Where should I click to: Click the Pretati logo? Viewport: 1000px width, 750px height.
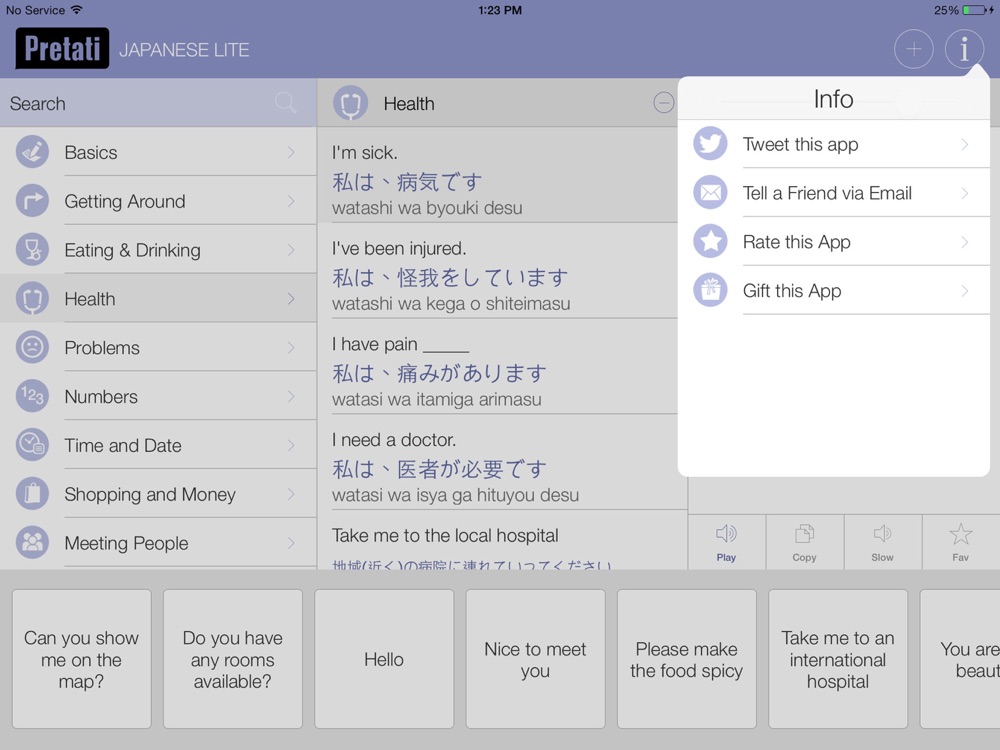(62, 48)
